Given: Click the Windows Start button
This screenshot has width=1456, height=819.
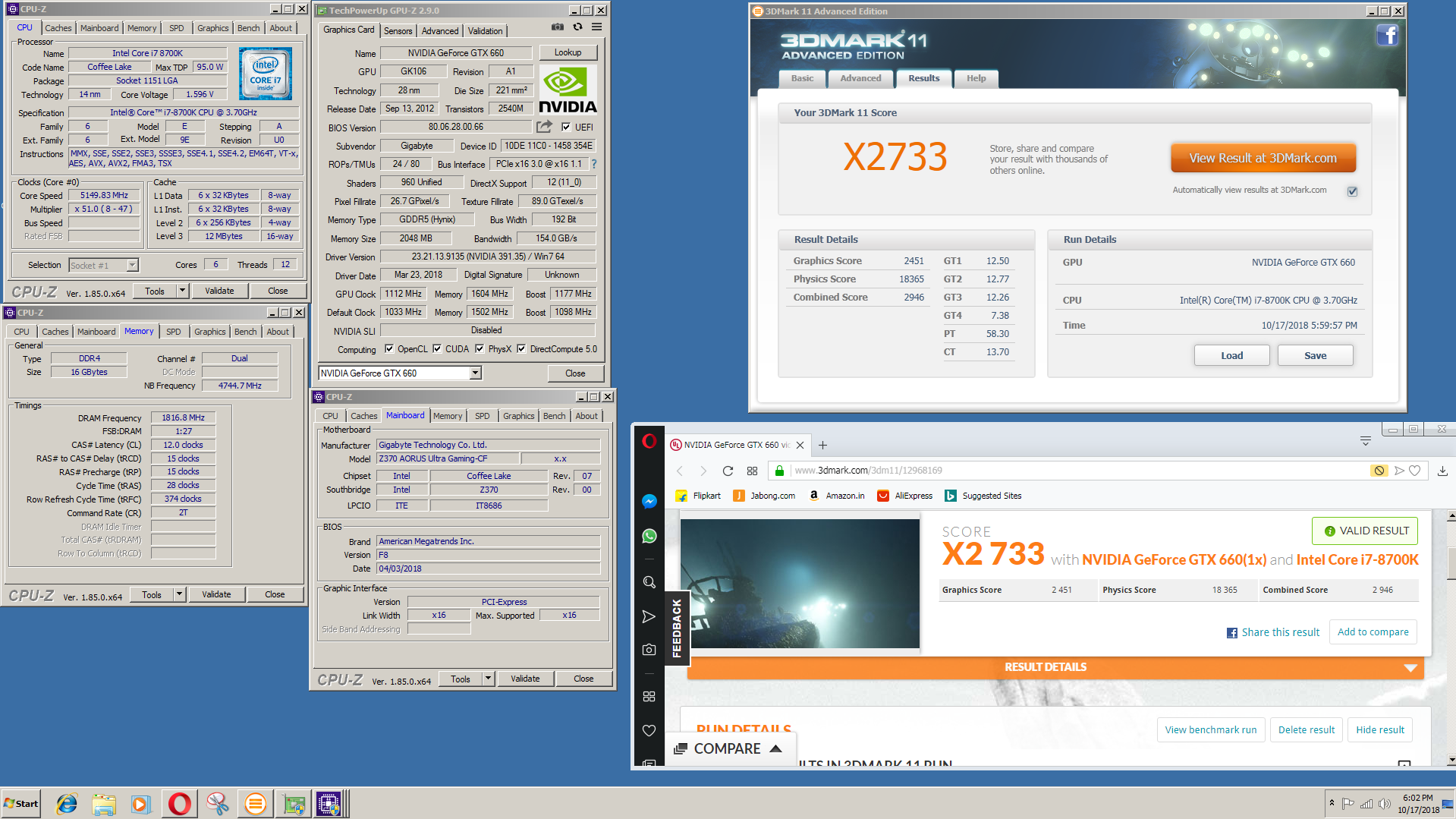Looking at the screenshot, I should tap(21, 804).
